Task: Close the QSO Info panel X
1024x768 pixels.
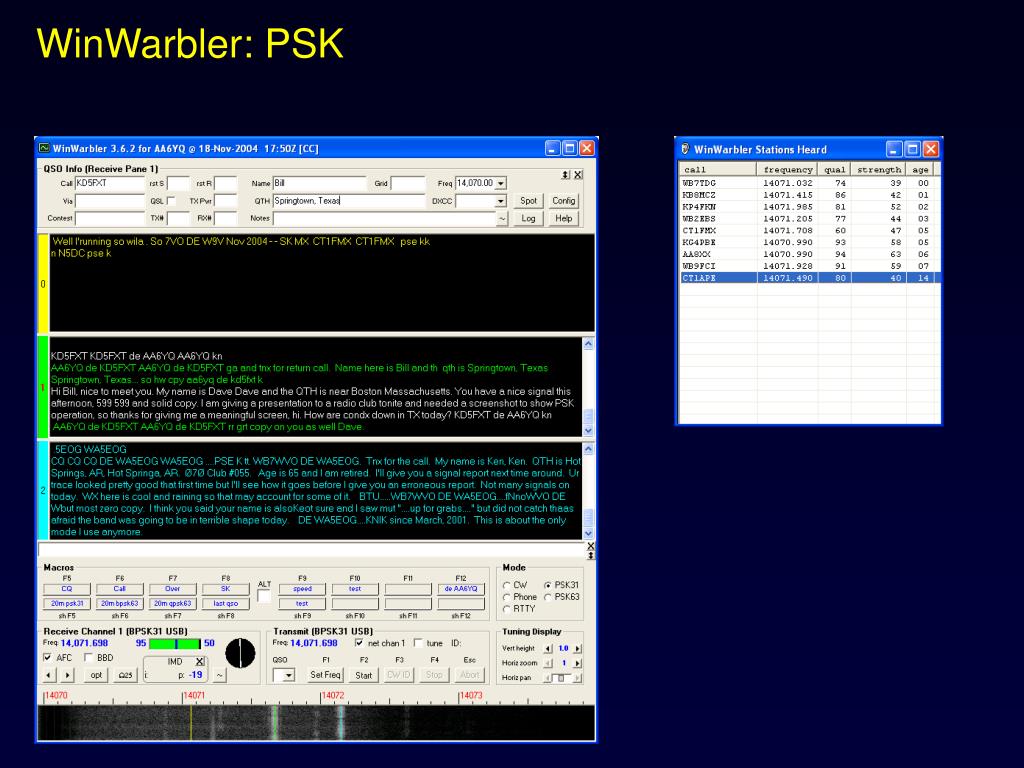Action: [x=578, y=175]
